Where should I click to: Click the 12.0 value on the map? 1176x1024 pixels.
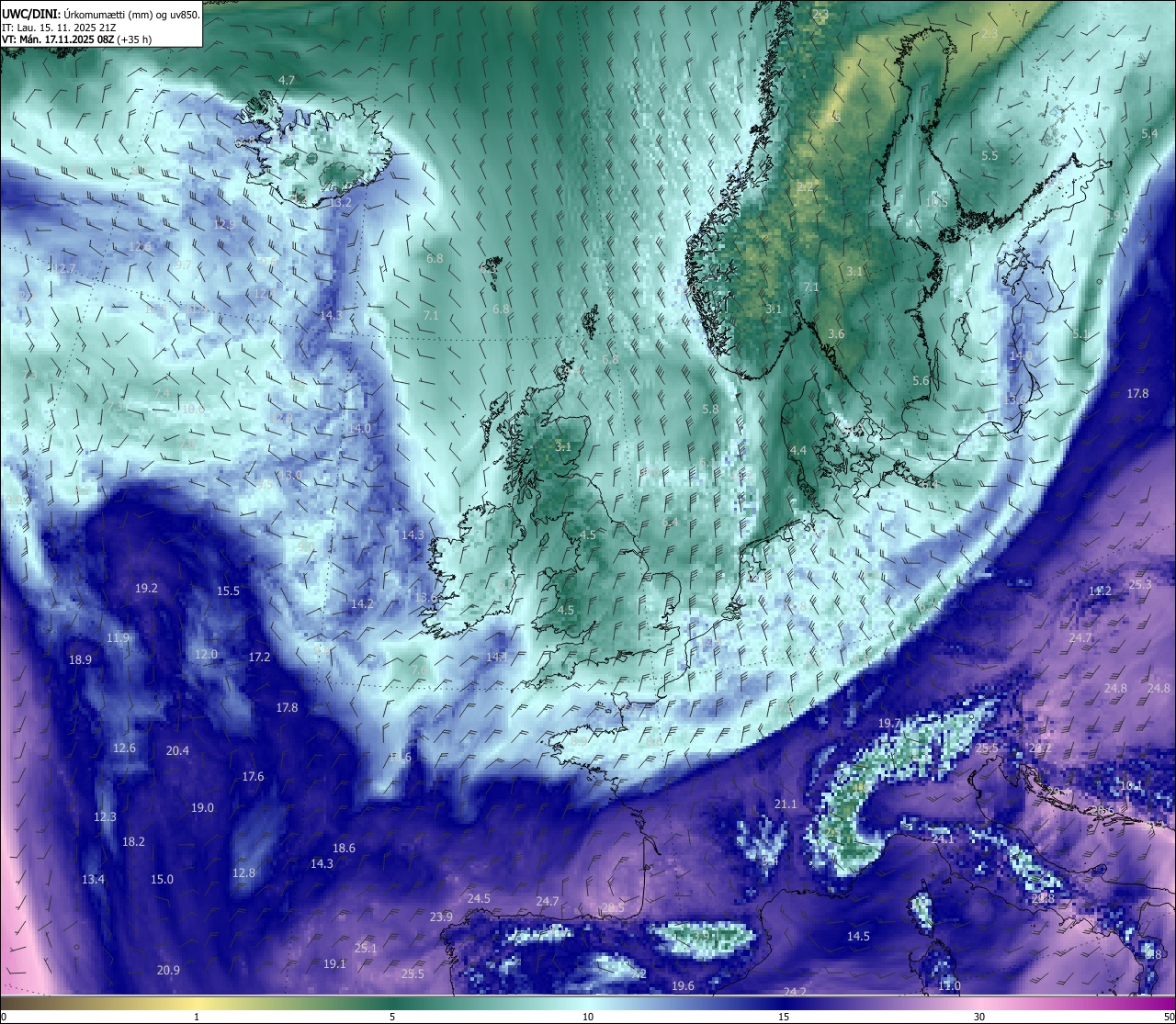tap(206, 655)
